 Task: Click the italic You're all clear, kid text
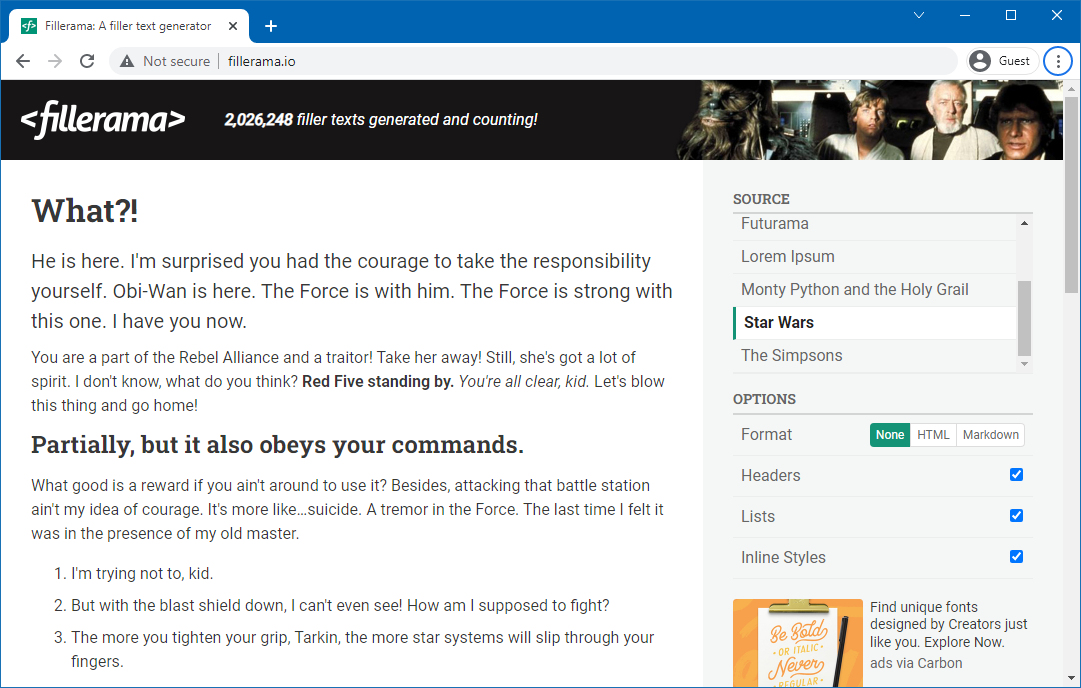524,381
